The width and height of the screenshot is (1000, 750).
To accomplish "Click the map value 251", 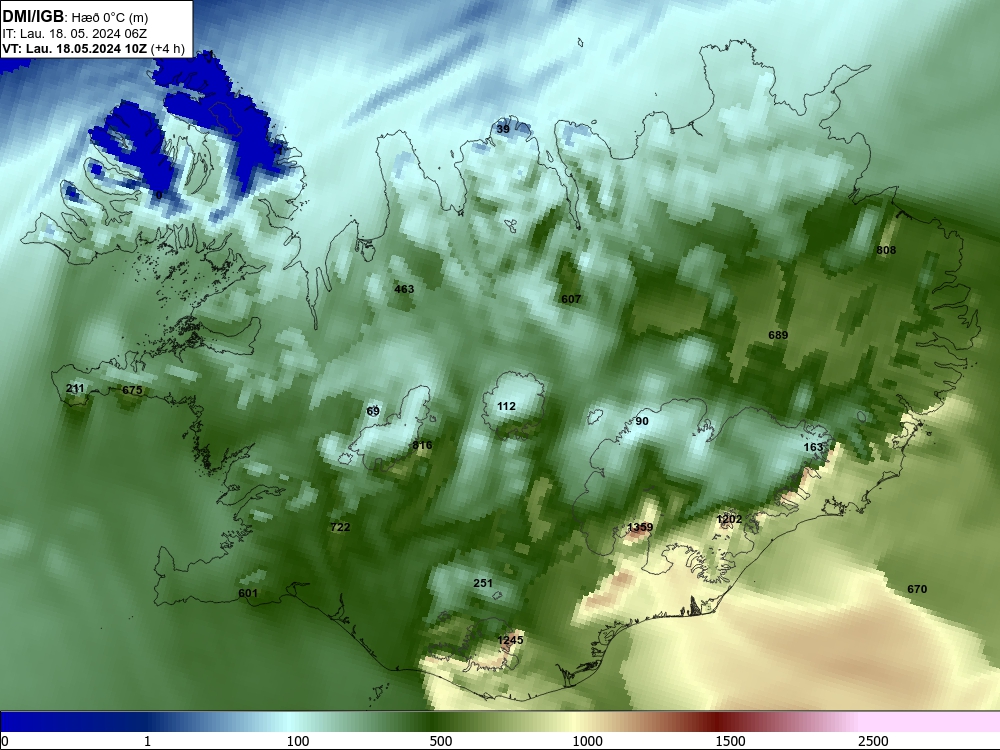I will 483,583.
